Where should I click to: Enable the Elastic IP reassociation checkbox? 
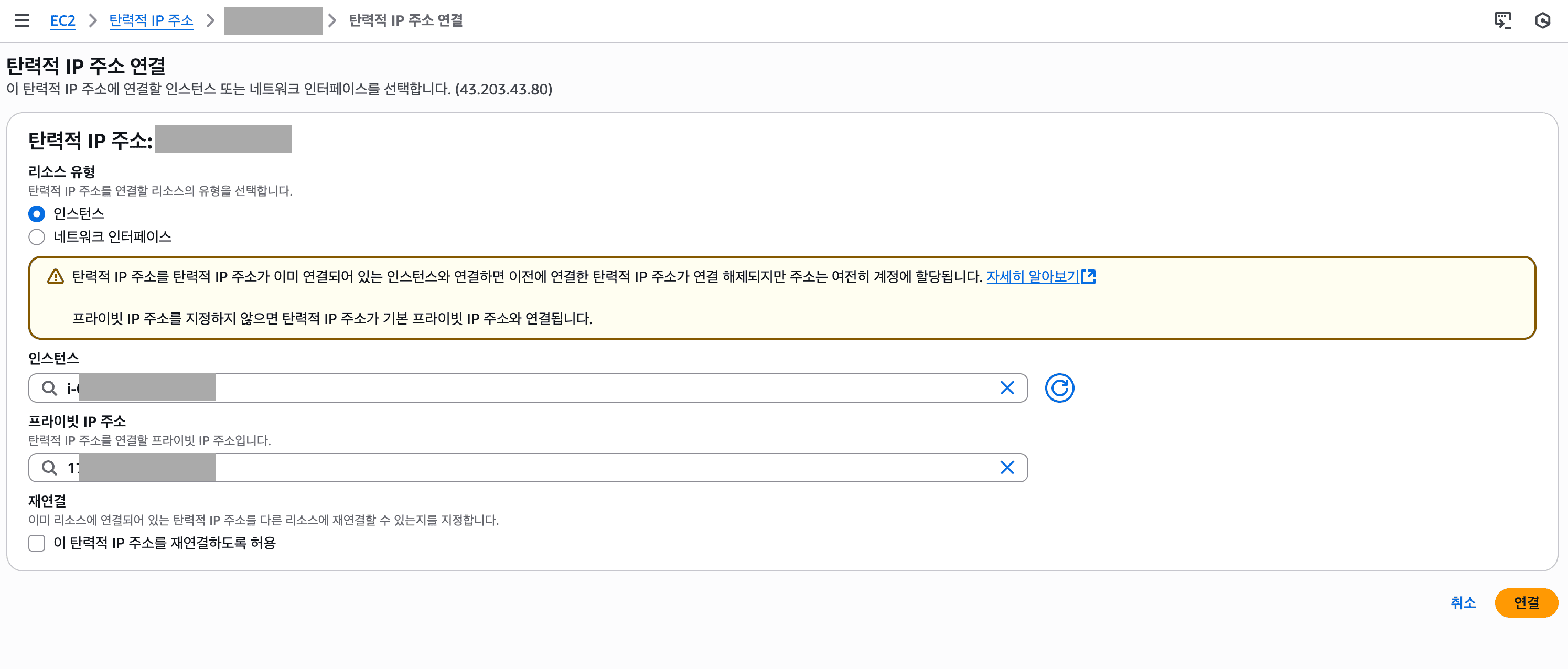(37, 543)
